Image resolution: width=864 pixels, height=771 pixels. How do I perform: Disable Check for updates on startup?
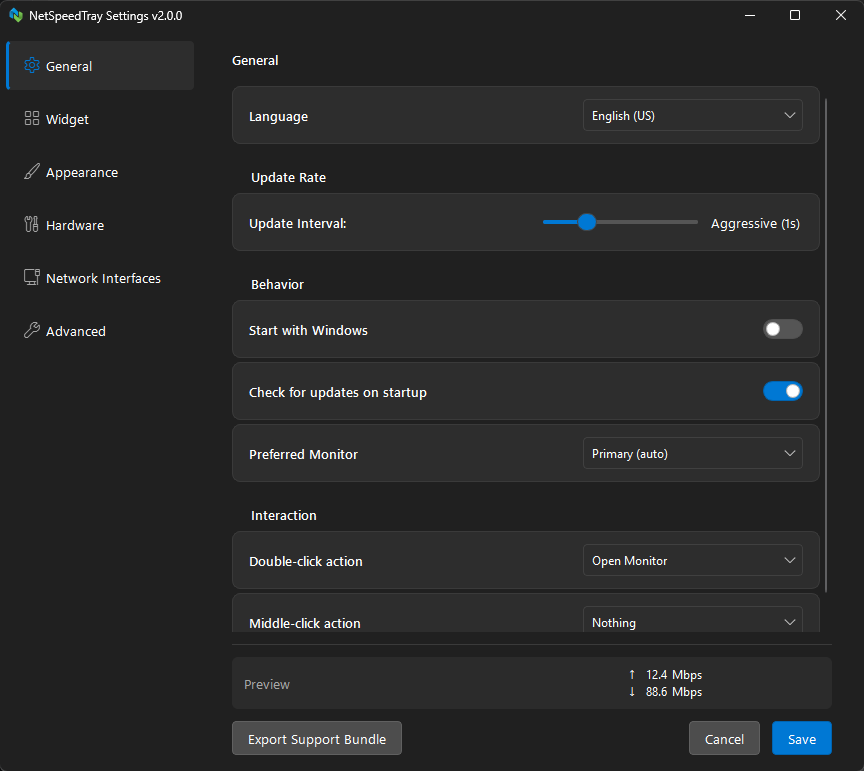pos(782,391)
